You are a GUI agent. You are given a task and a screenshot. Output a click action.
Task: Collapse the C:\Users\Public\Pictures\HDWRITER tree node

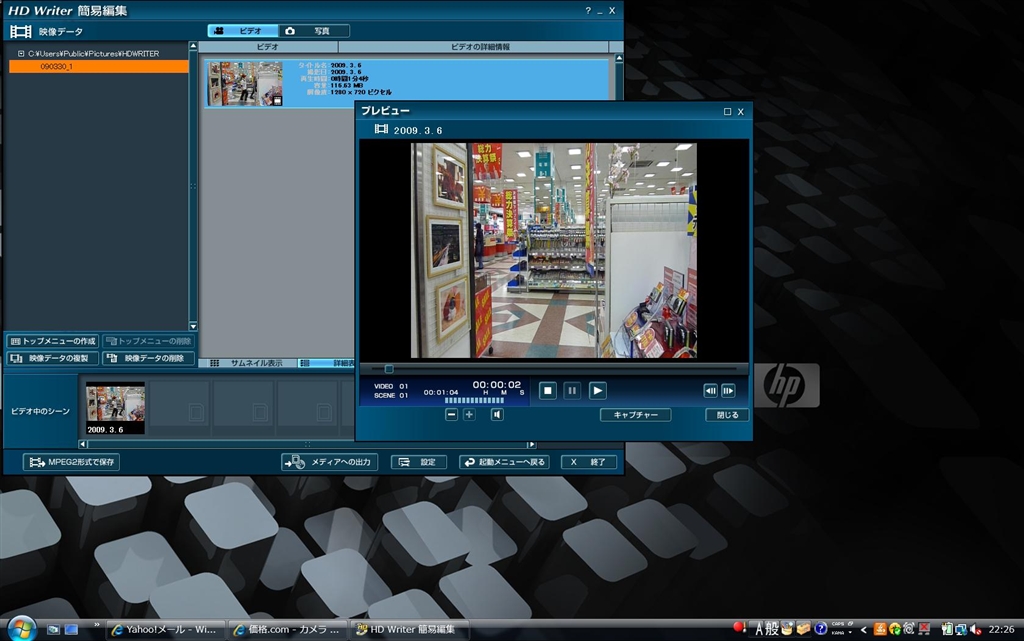coord(21,54)
